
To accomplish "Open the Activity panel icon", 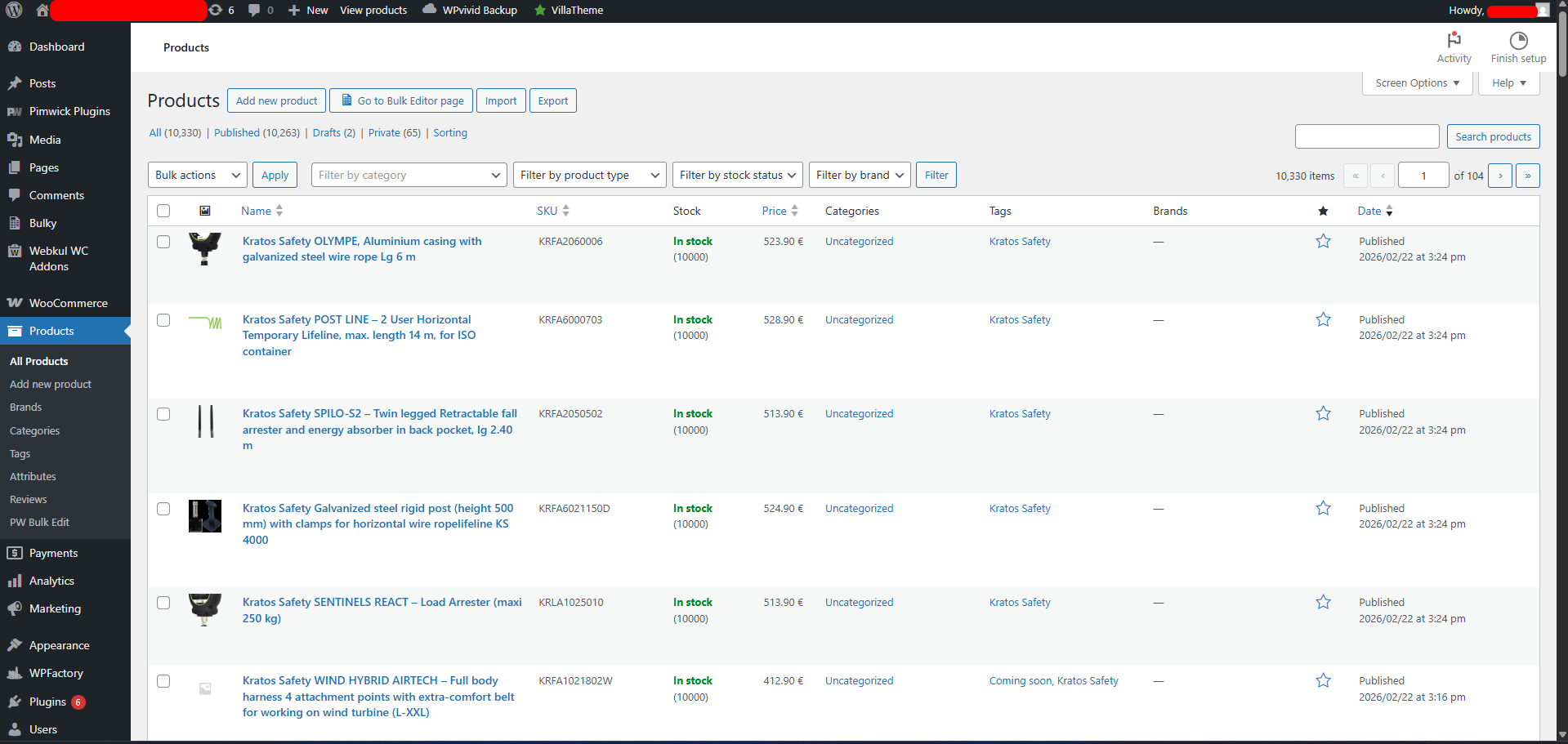I will [x=1454, y=41].
